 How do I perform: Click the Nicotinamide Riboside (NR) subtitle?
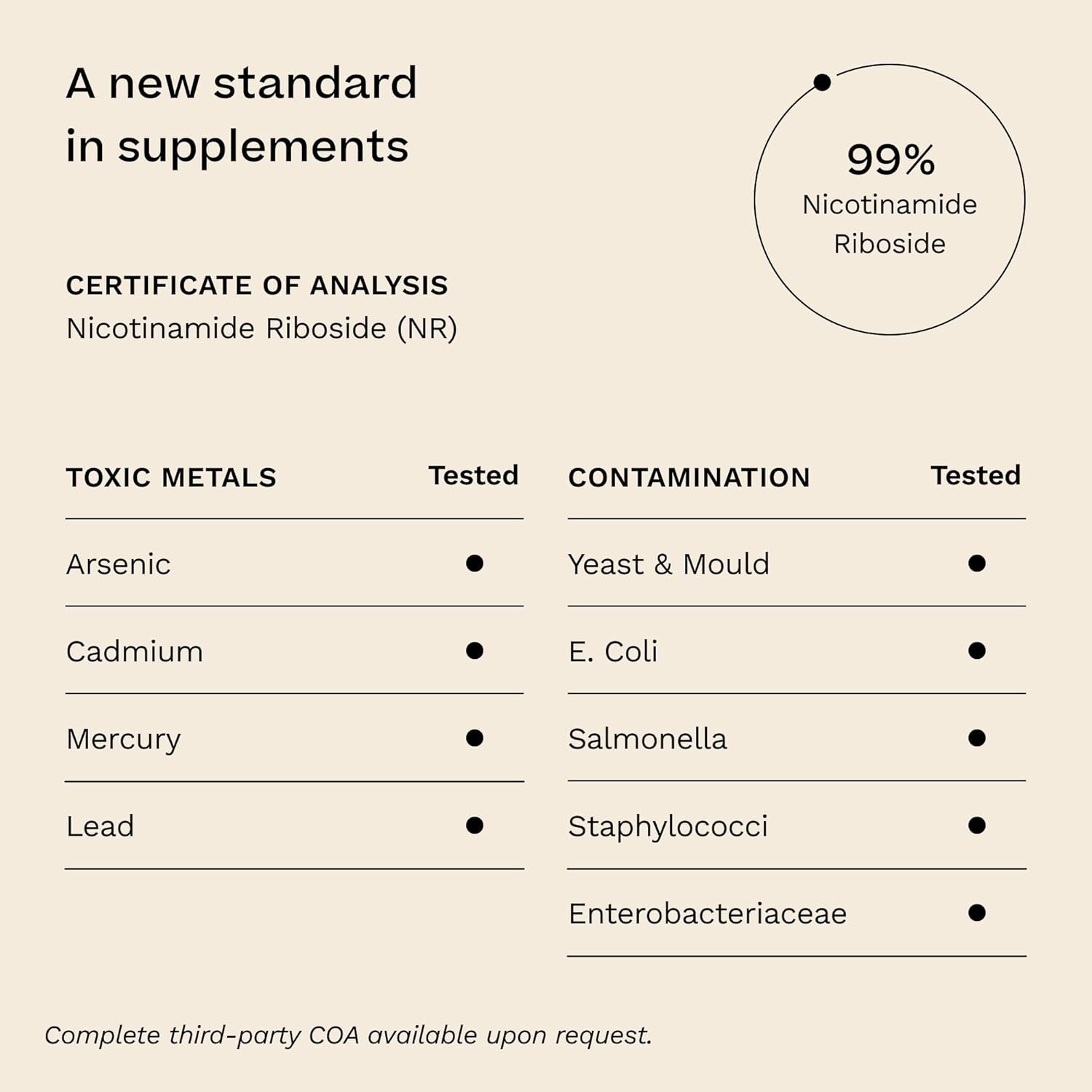click(x=261, y=328)
